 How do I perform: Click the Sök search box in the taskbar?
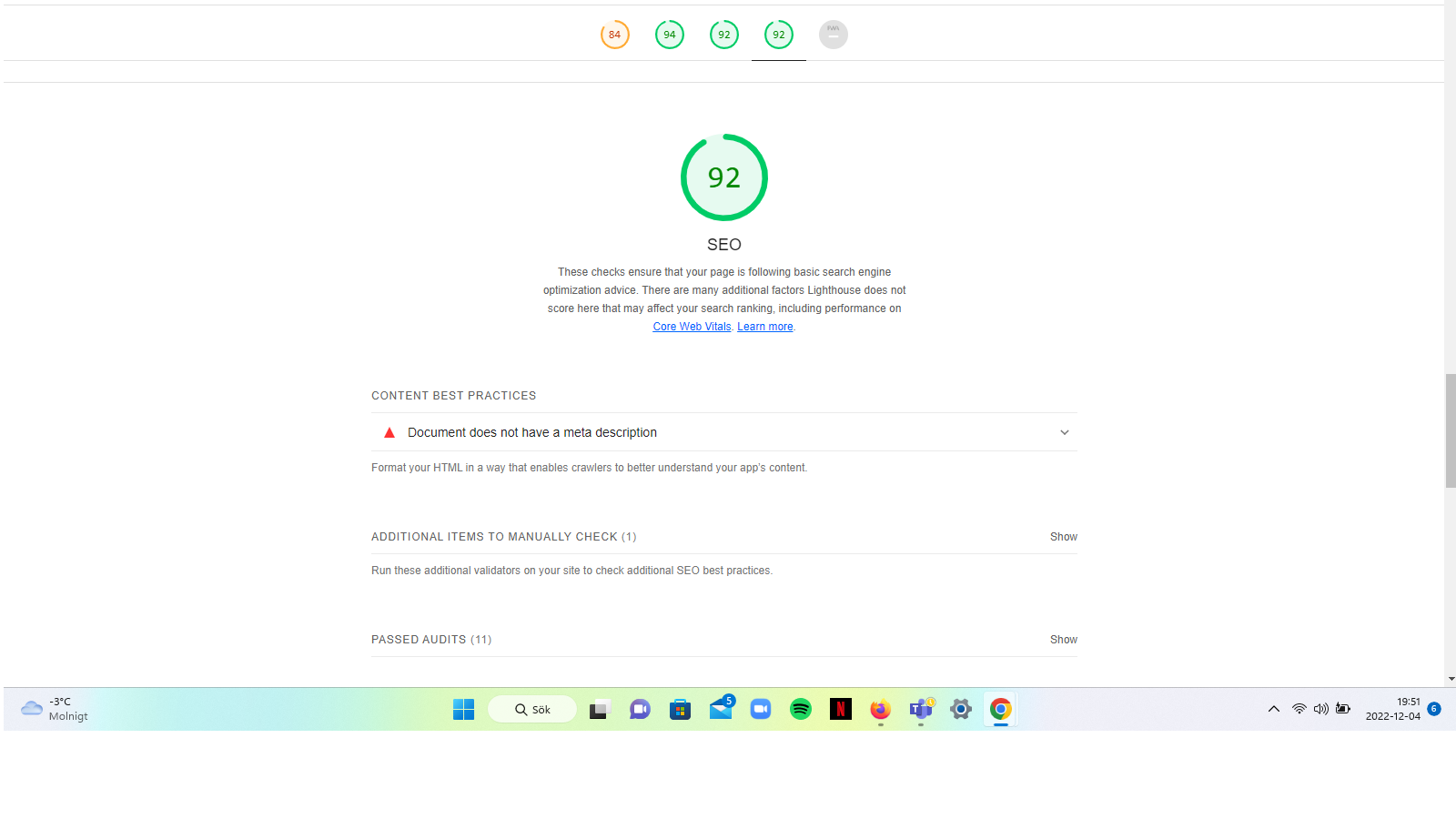click(531, 709)
